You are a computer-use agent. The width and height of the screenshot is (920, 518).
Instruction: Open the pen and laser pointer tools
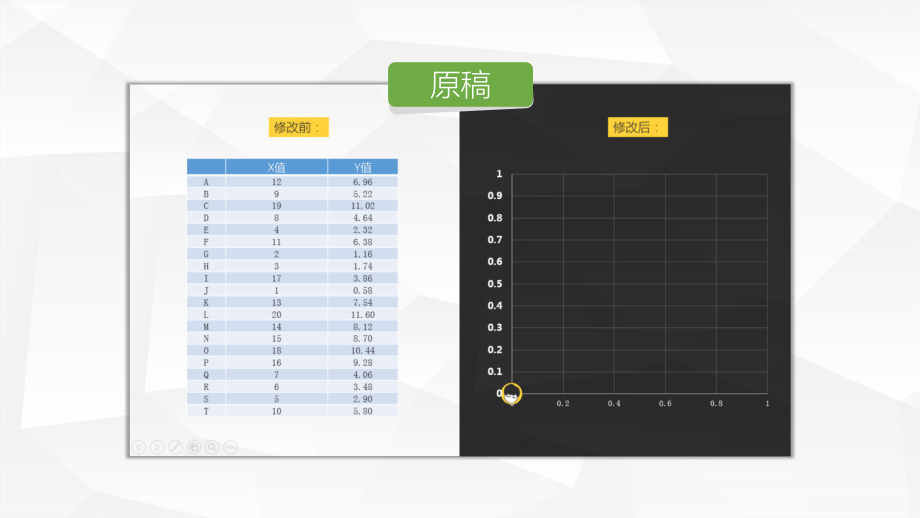pos(175,447)
